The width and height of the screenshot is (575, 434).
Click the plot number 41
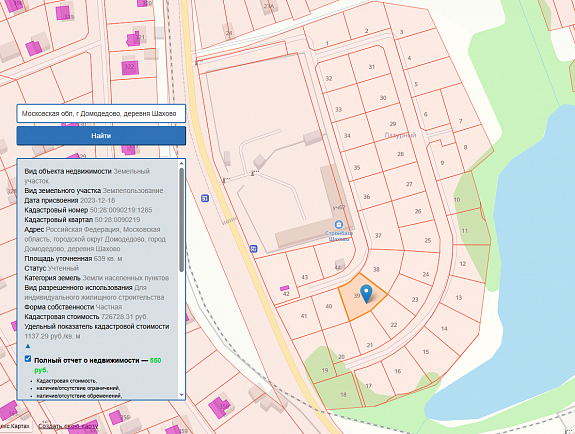tap(304, 316)
